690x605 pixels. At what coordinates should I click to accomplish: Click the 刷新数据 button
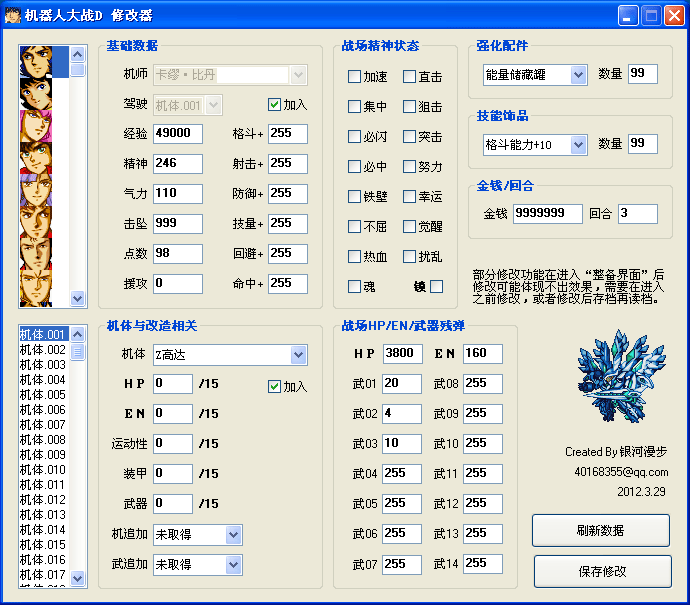pyautogui.click(x=600, y=530)
